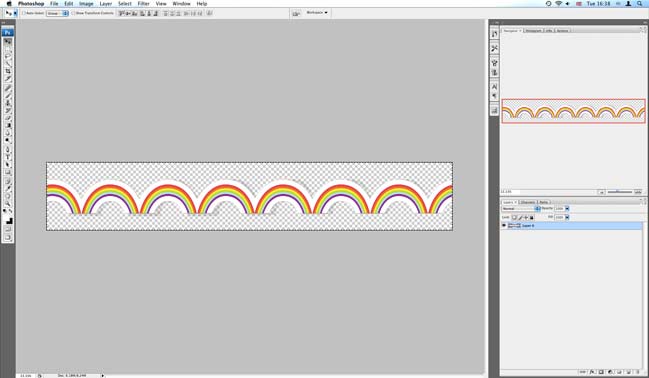This screenshot has width=649, height=378.
Task: Open the Window menu
Action: [181, 4]
